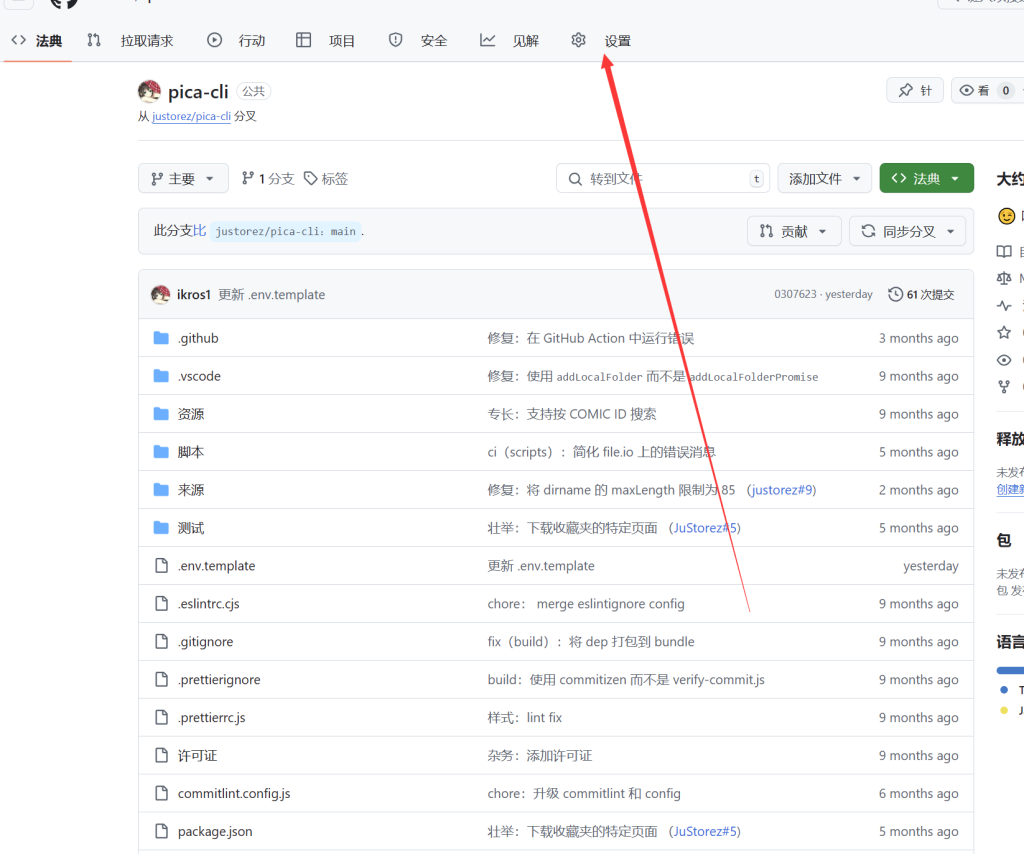Viewport: 1024px width, 854px height.
Task: Click the 3 months ago timestamp
Action: (918, 338)
